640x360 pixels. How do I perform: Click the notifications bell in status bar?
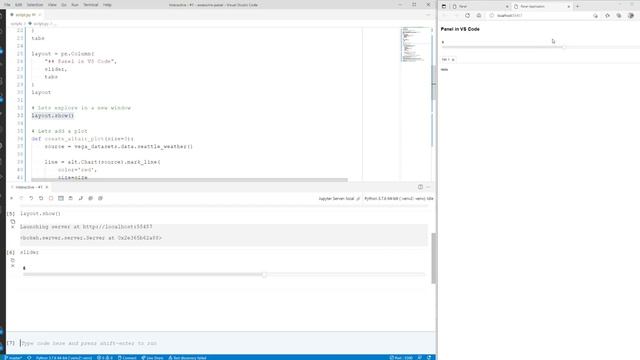[x=429, y=358]
